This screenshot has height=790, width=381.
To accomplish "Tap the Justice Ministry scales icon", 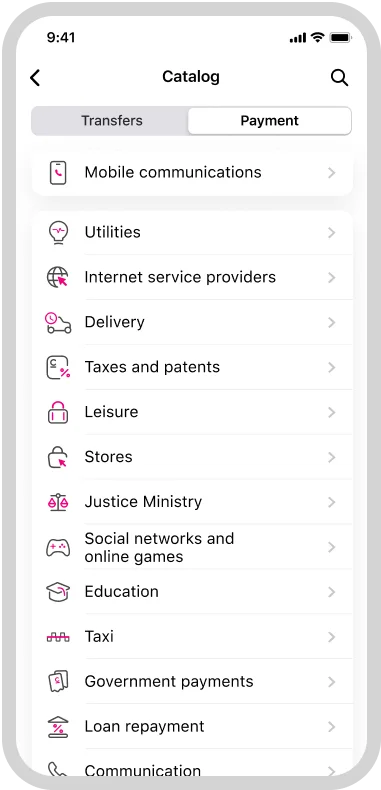I will click(58, 502).
